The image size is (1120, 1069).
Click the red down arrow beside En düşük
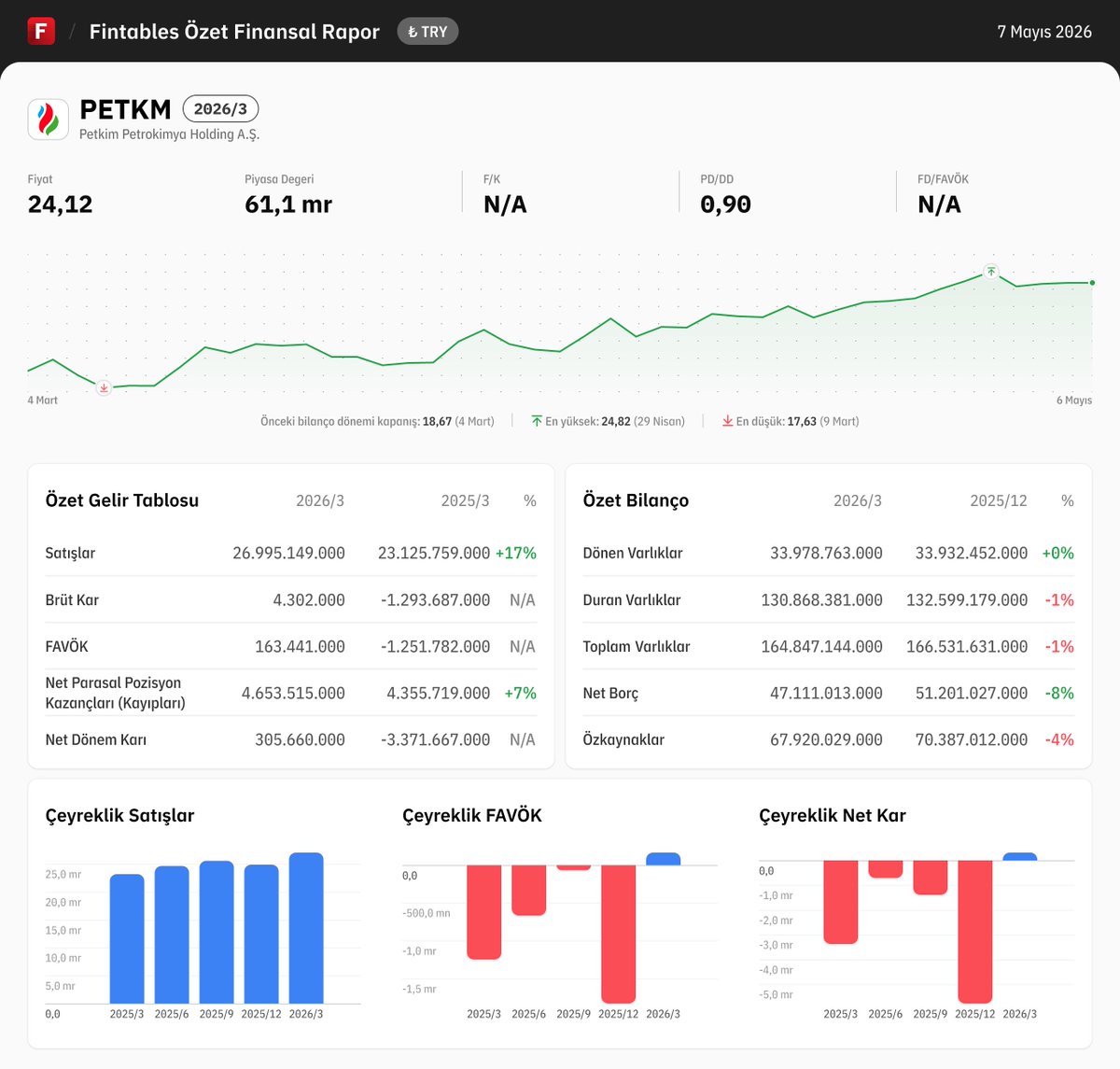(x=727, y=422)
